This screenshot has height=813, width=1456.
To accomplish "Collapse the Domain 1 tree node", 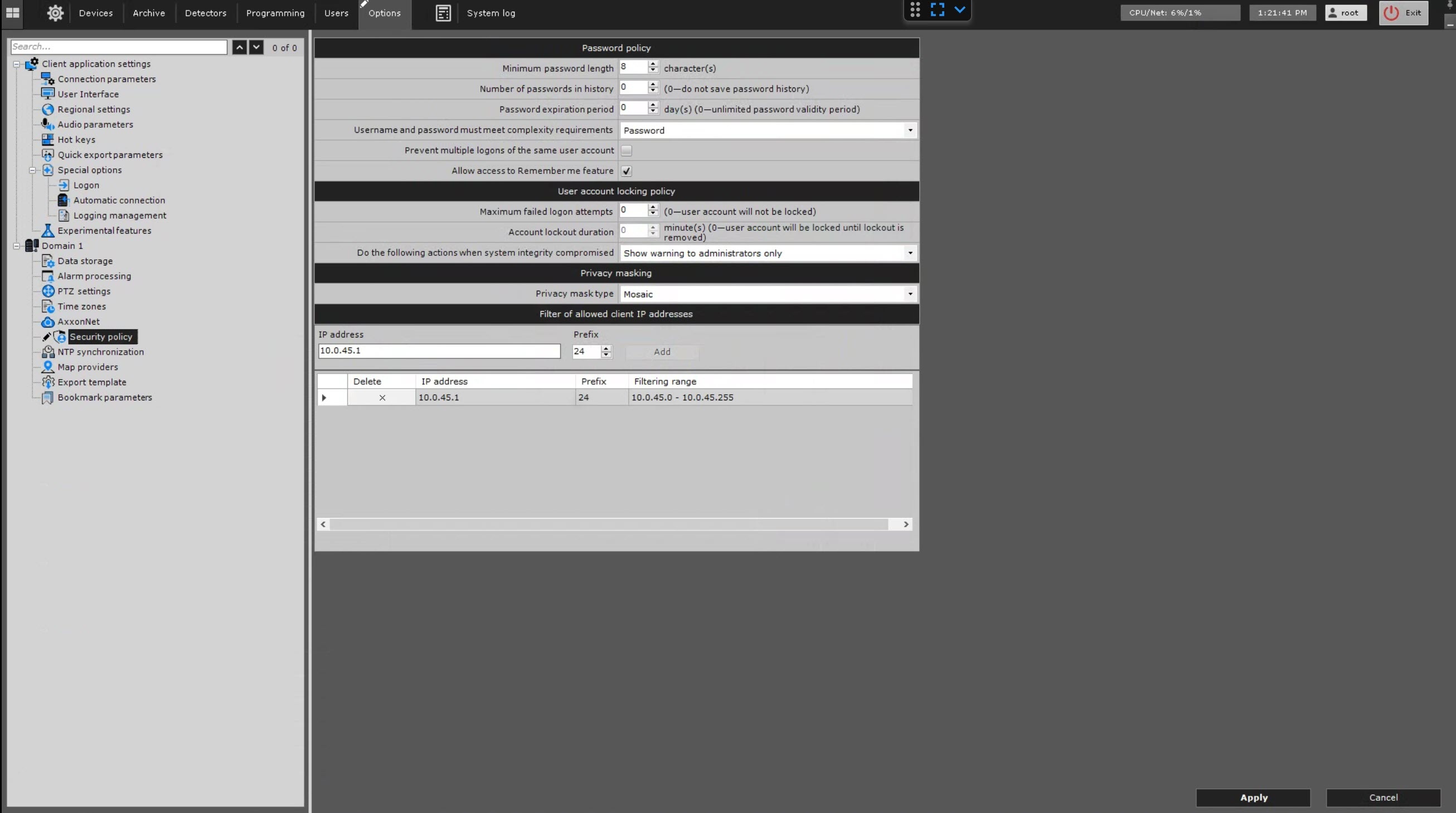I will coord(16,246).
